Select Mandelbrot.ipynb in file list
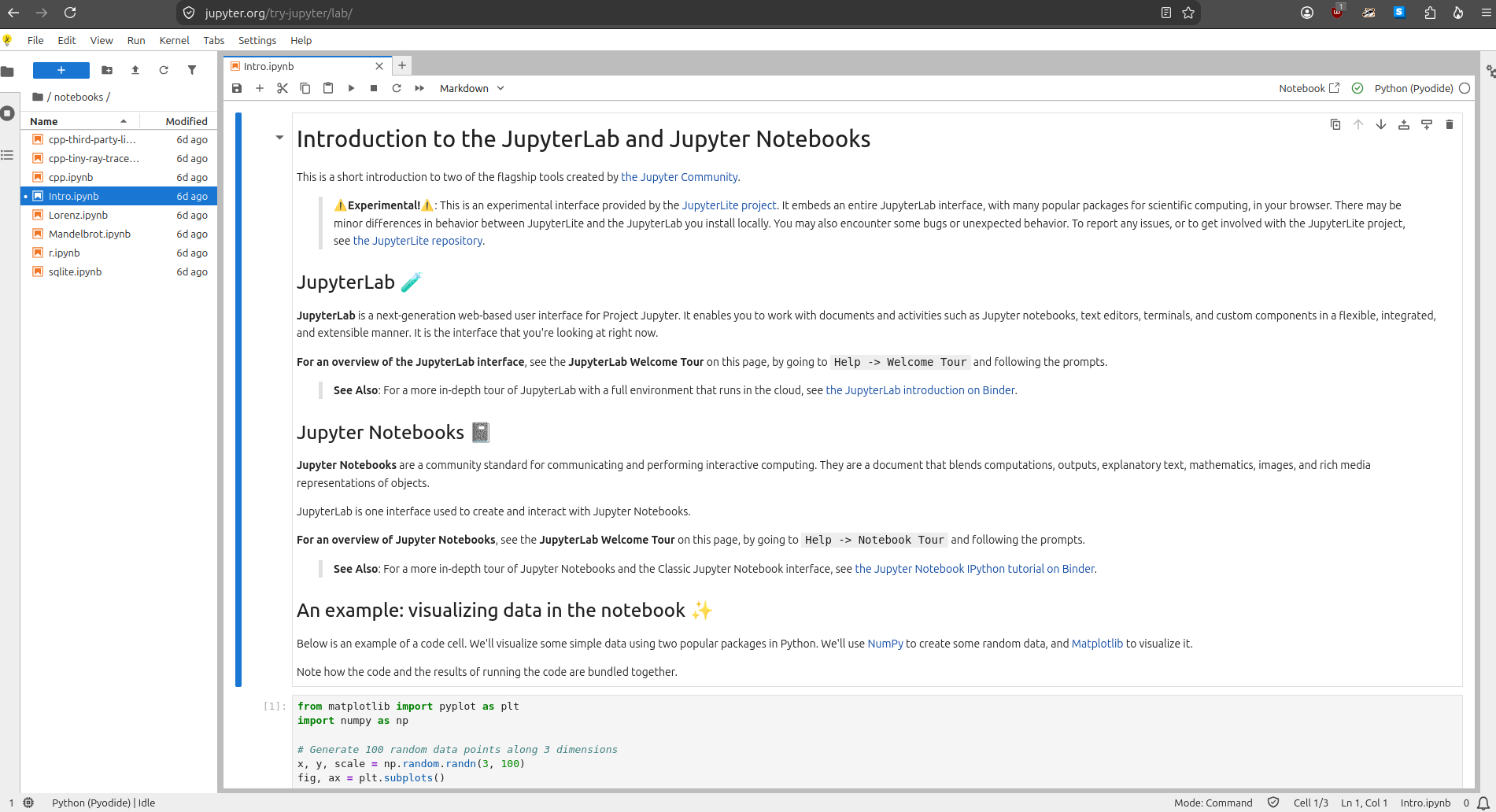The height and width of the screenshot is (812, 1496). point(119,234)
